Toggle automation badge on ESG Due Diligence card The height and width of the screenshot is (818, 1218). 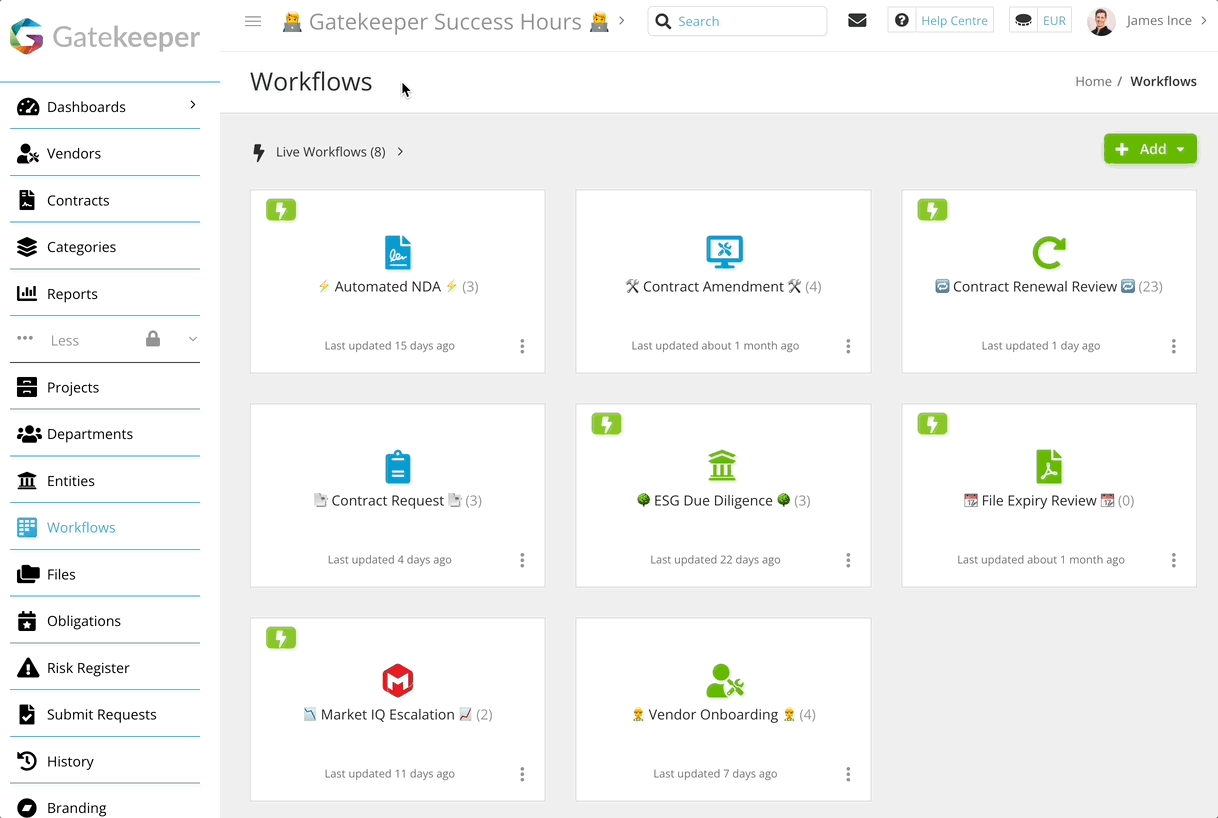pyautogui.click(x=607, y=424)
